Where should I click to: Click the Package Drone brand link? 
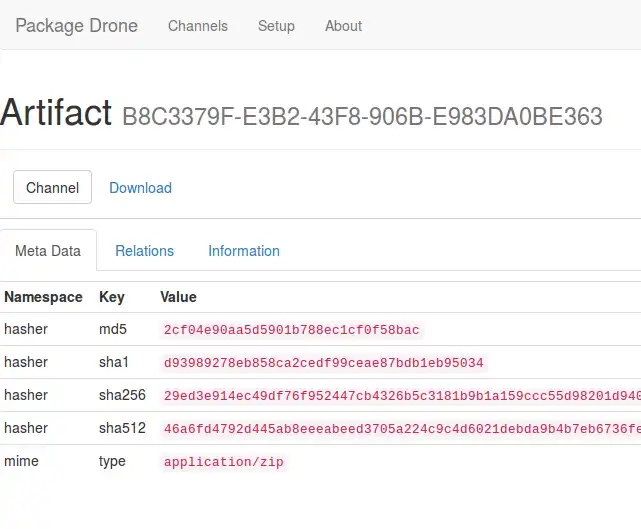pyautogui.click(x=77, y=26)
